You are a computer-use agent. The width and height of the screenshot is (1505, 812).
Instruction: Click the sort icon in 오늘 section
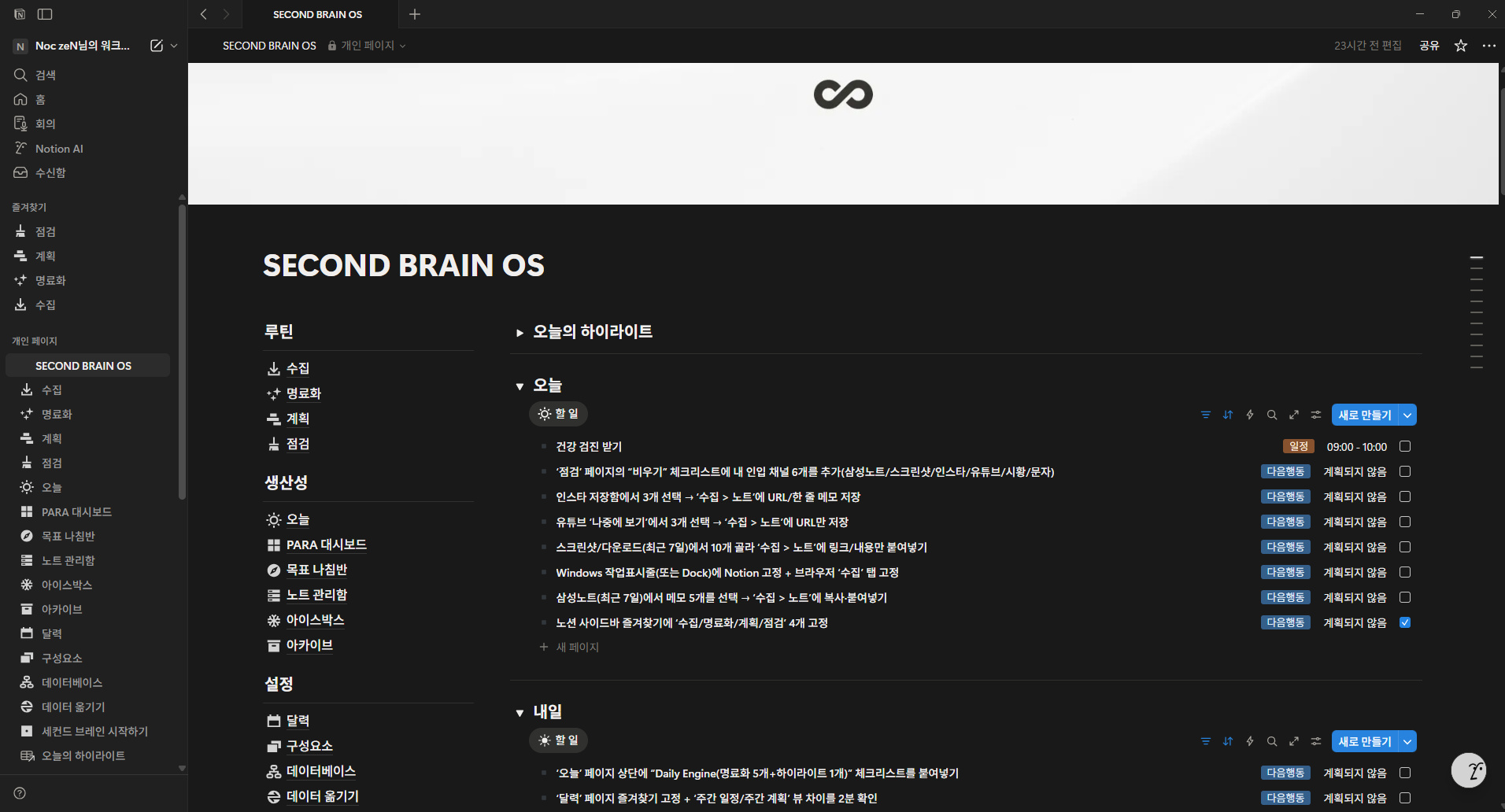(1227, 415)
